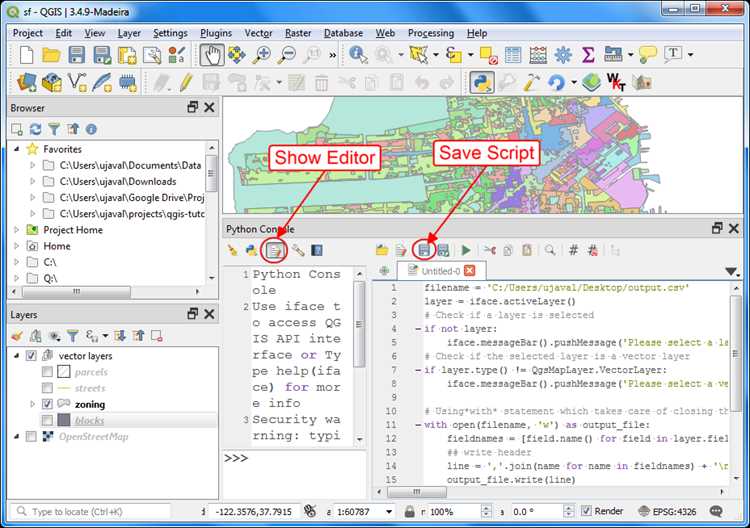Click the Type to locate search field

[x=90, y=511]
